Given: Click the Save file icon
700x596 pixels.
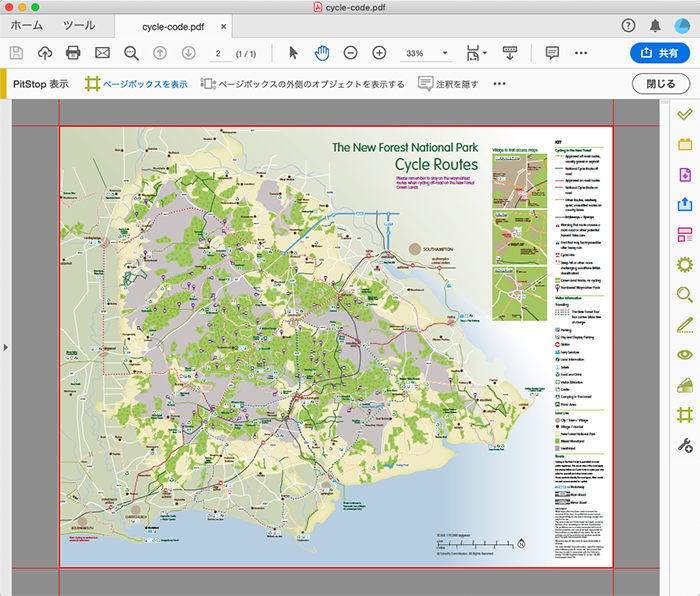Looking at the screenshot, I should (x=17, y=53).
